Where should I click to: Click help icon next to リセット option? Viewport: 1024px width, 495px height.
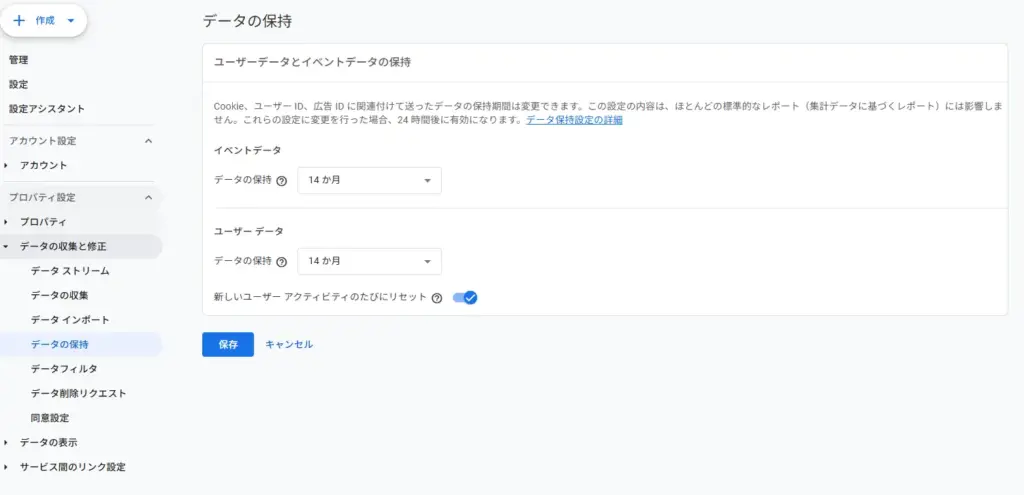[437, 298]
